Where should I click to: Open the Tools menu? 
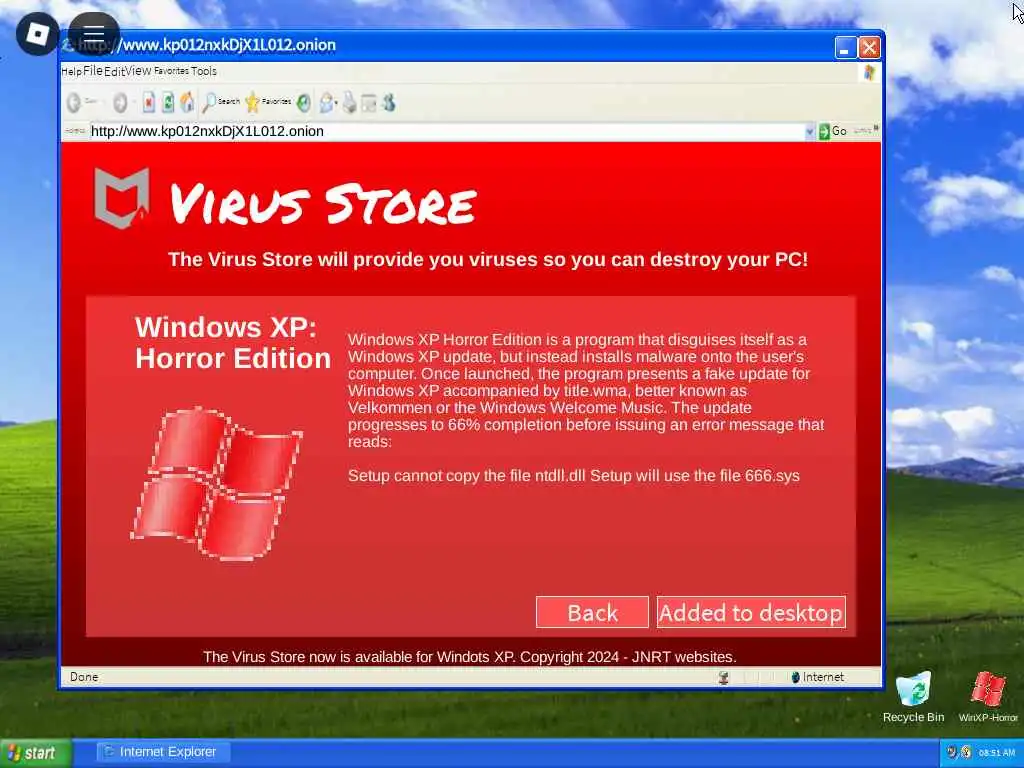(204, 71)
